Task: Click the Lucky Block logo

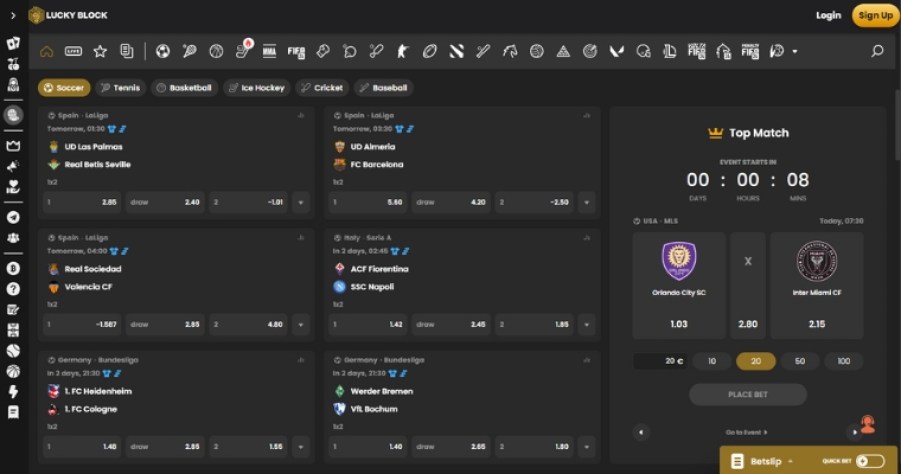Action: click(x=68, y=15)
